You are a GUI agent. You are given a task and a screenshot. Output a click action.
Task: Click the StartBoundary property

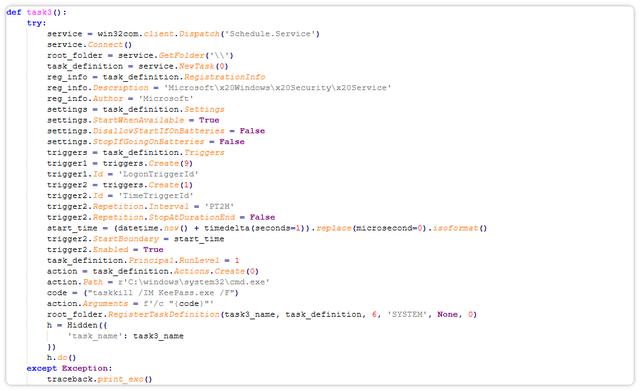click(x=126, y=239)
